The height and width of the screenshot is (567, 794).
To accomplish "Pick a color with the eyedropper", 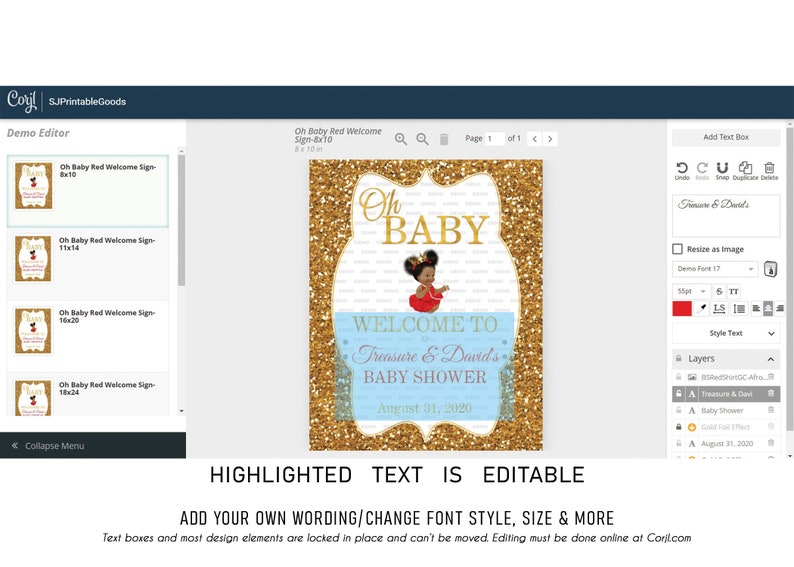I will tap(702, 308).
